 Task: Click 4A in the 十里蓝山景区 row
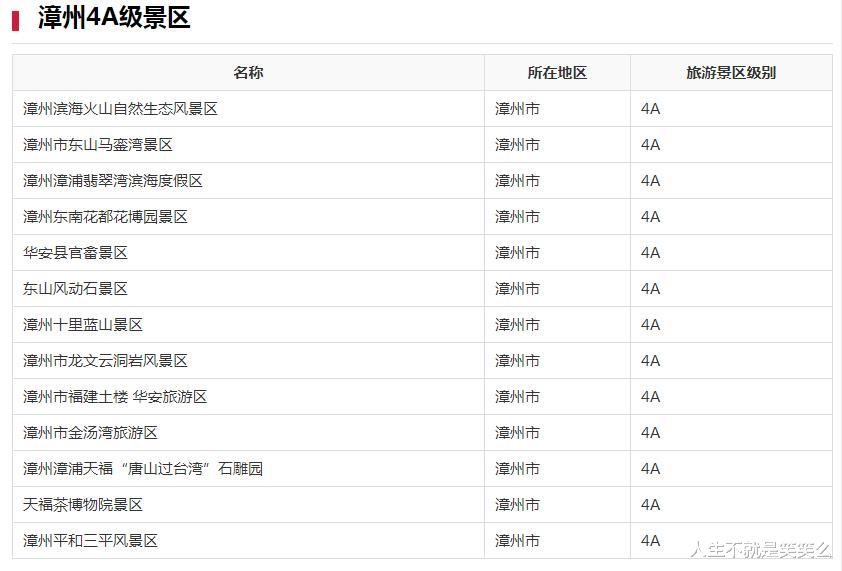pos(650,324)
